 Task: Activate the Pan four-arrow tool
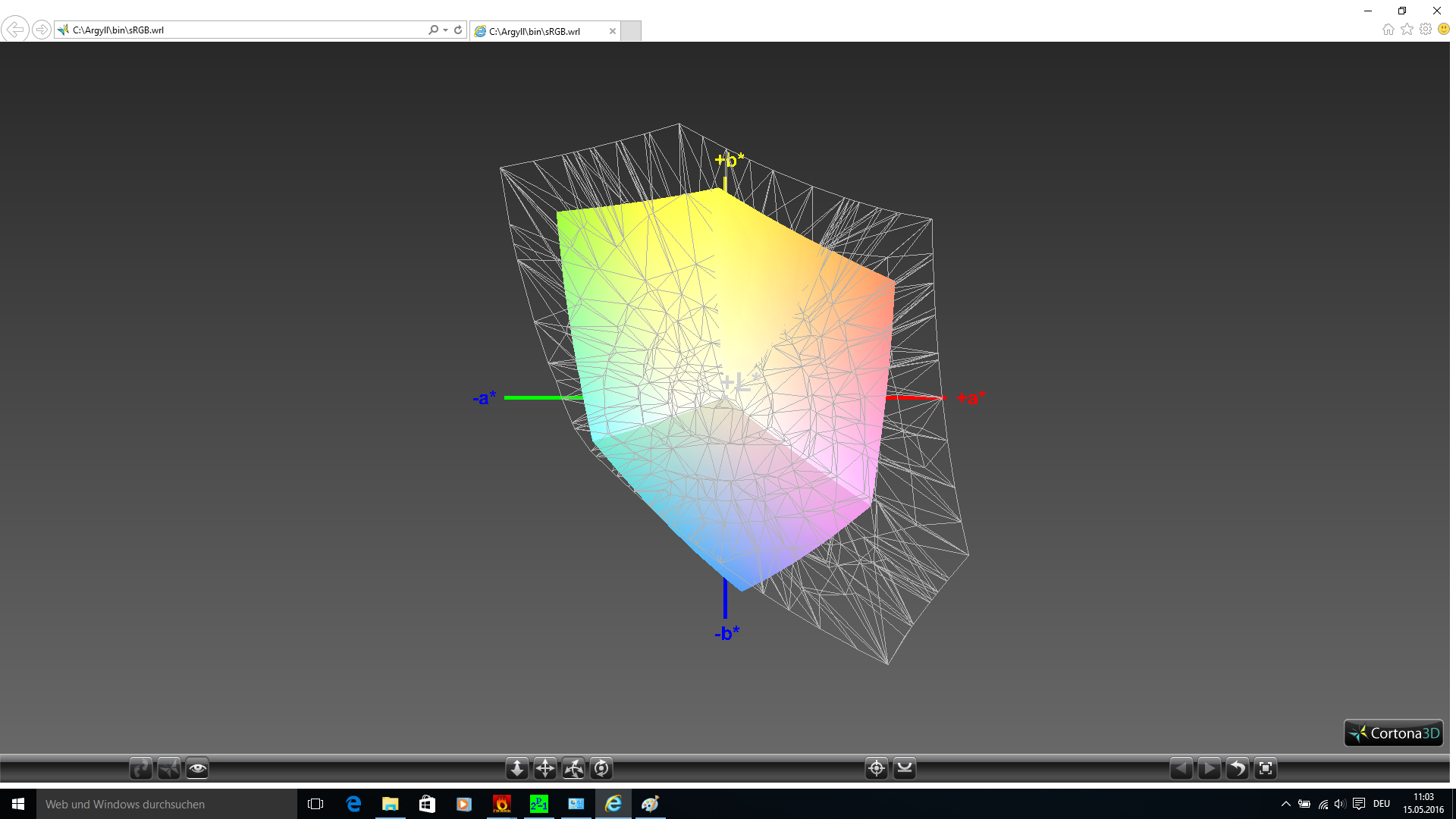coord(545,769)
